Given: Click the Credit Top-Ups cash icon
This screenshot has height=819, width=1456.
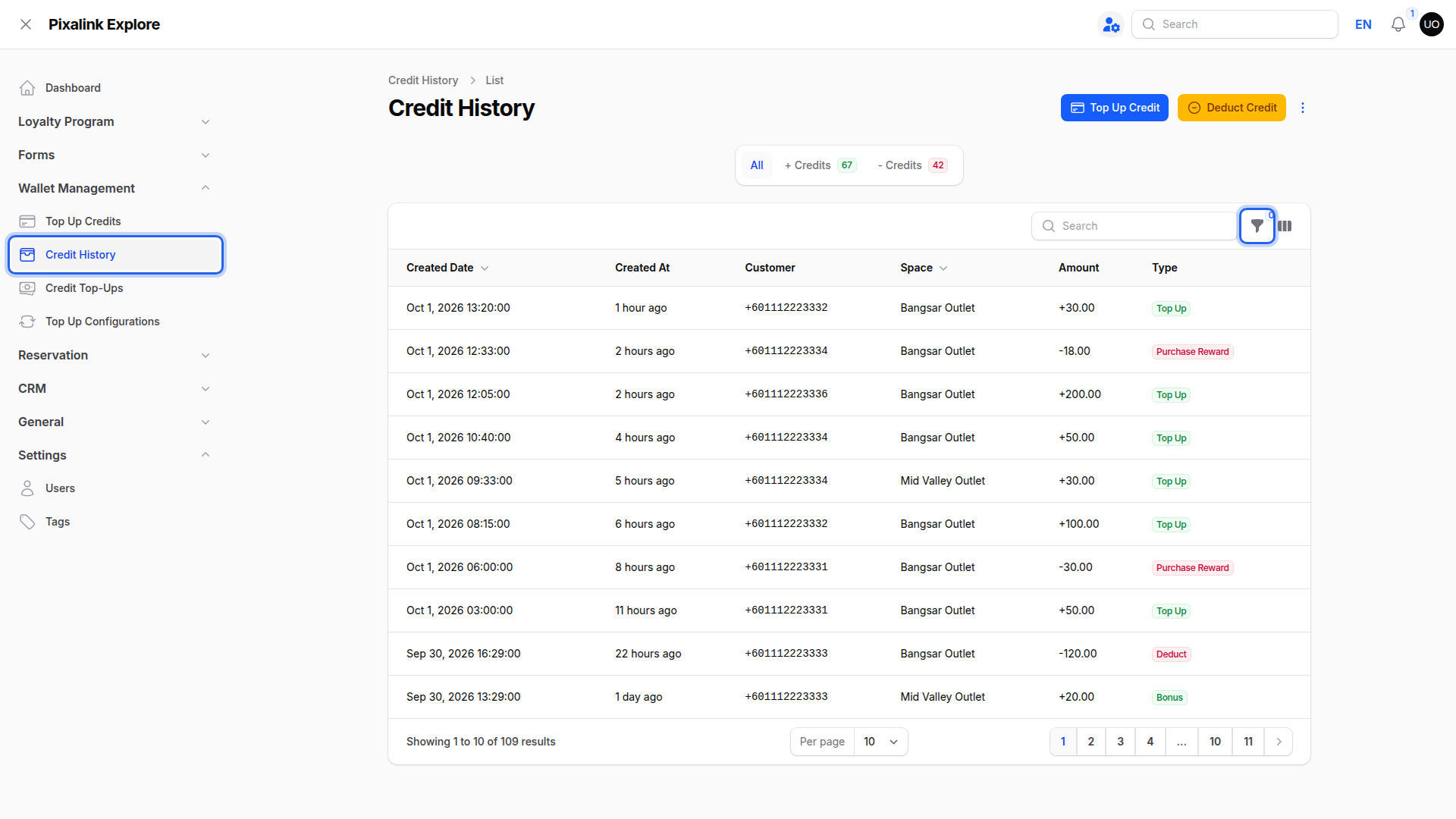Looking at the screenshot, I should (27, 288).
